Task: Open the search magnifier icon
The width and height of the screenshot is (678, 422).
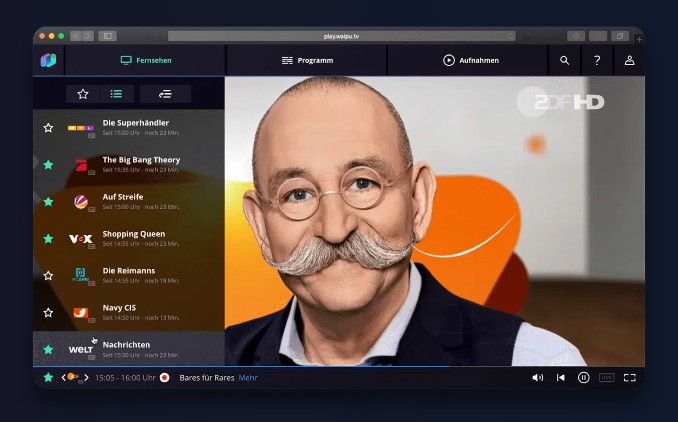Action: click(564, 61)
